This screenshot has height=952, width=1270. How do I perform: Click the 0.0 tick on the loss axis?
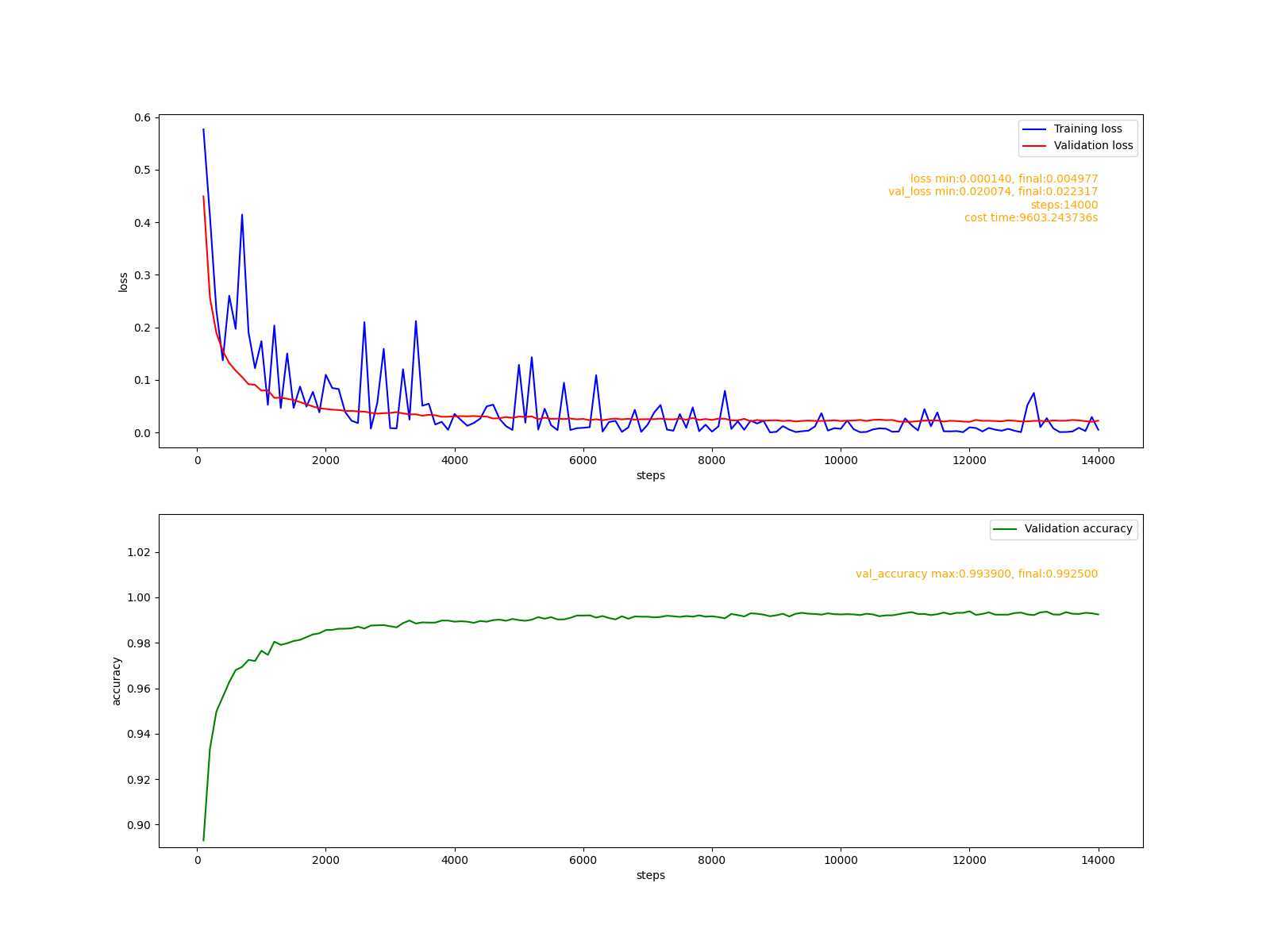(142, 433)
